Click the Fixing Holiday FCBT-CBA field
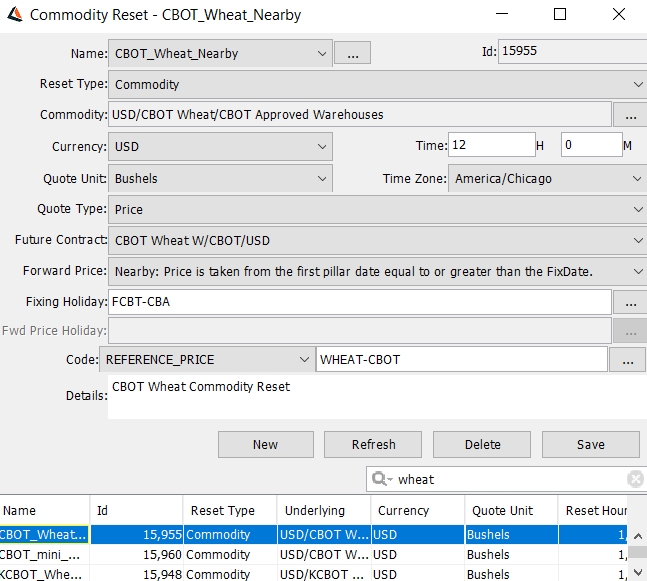Image resolution: width=647 pixels, height=581 pixels. tap(360, 302)
